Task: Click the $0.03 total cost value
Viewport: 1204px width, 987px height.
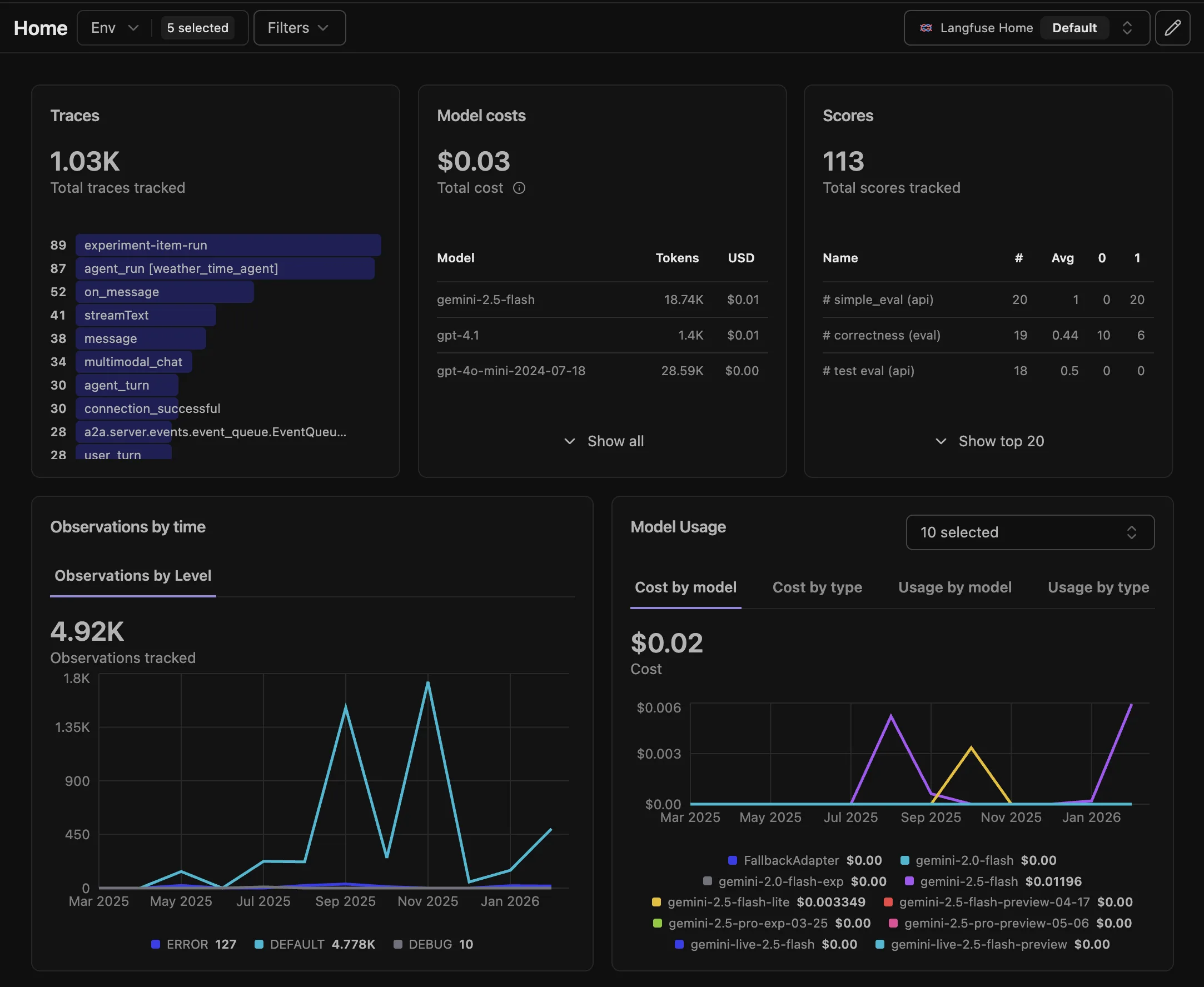Action: click(x=473, y=162)
